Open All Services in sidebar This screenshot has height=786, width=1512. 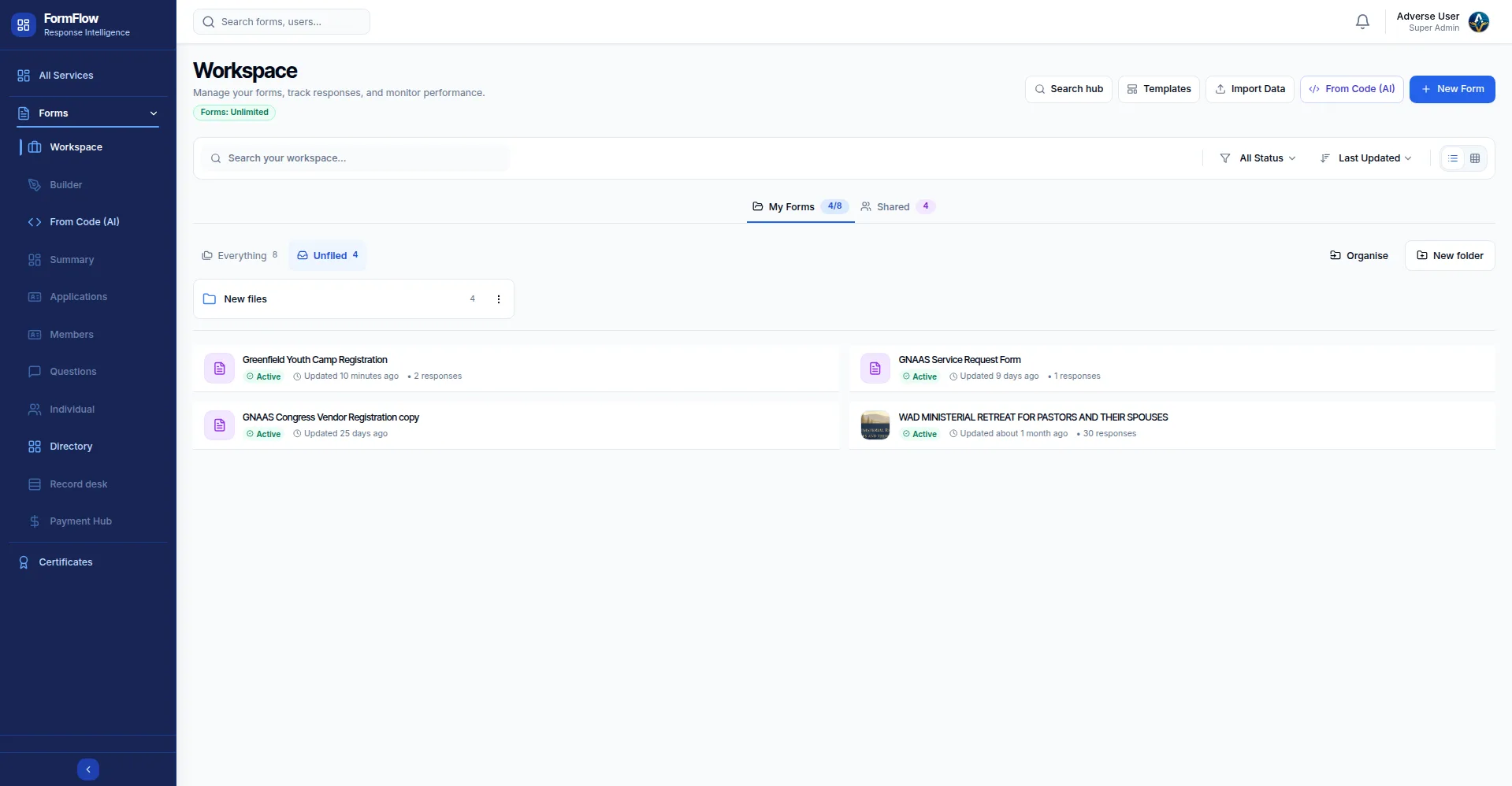(88, 76)
